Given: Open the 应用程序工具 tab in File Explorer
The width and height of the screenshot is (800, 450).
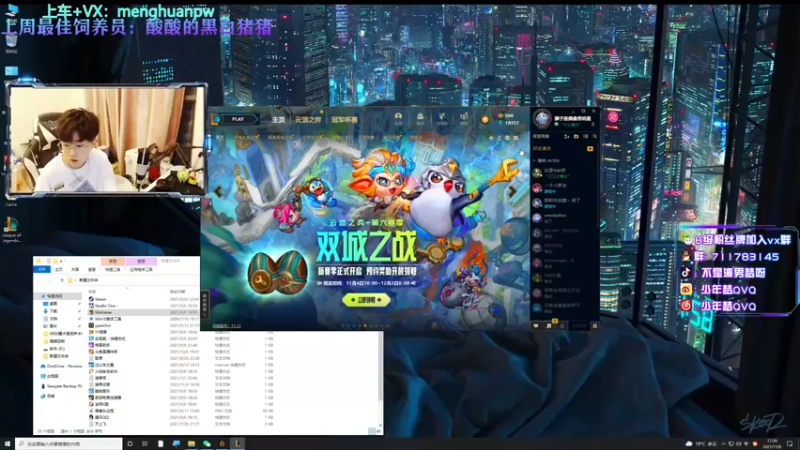Looking at the screenshot, I should [x=141, y=269].
